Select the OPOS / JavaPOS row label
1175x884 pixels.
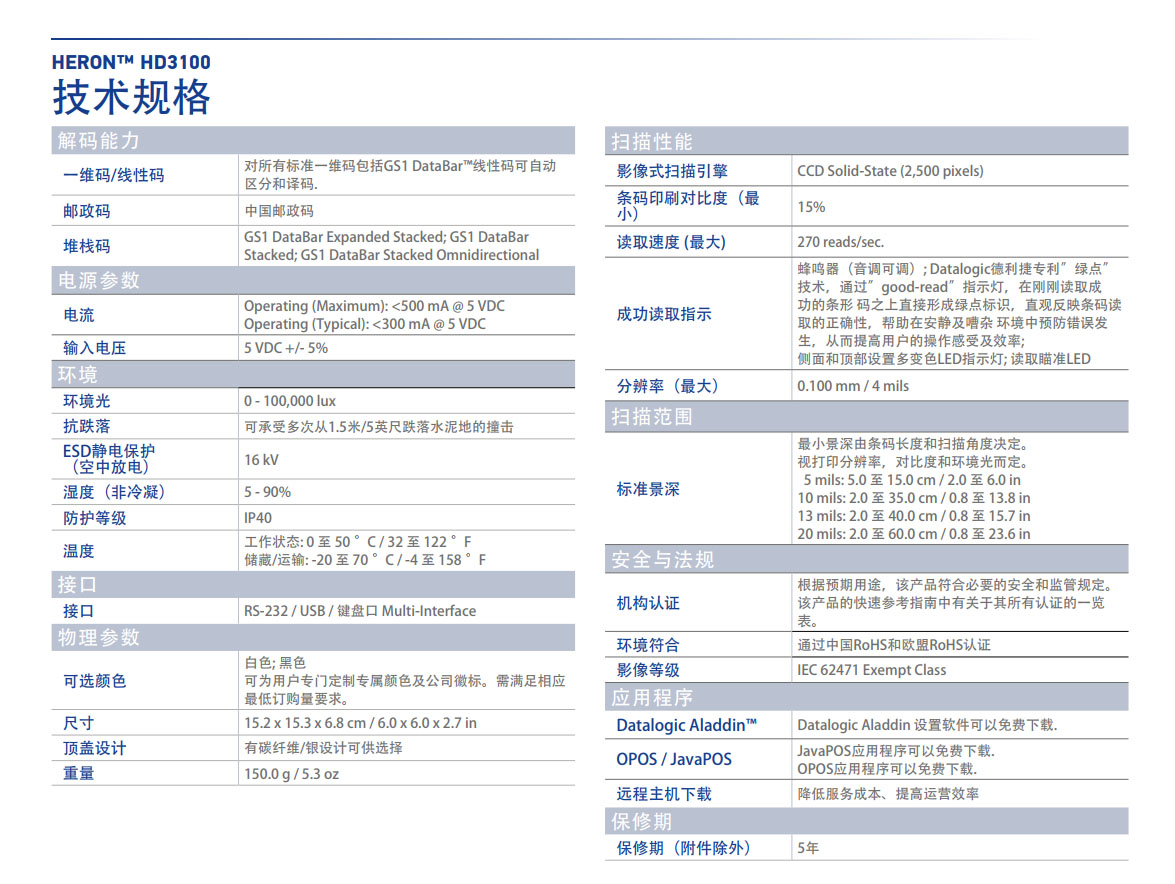tap(673, 759)
